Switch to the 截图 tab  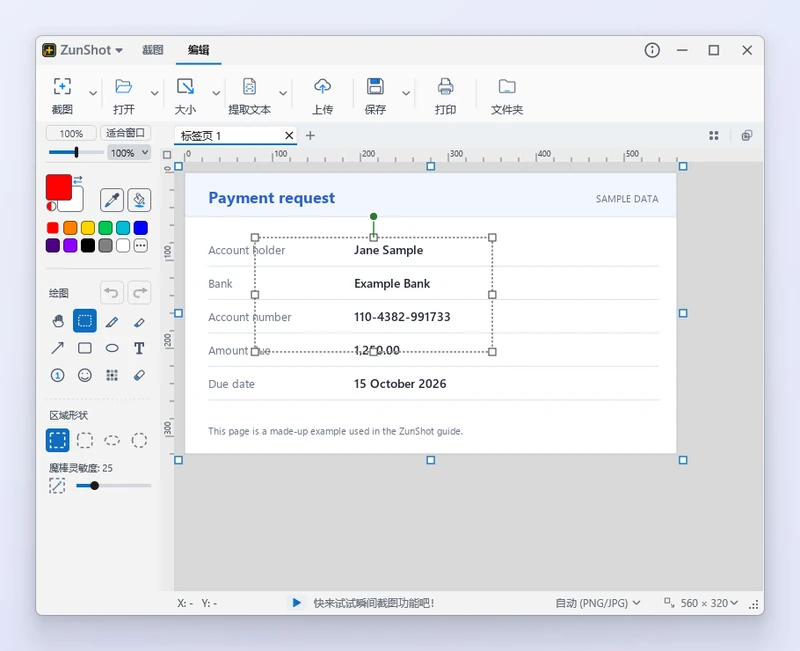coord(153,50)
